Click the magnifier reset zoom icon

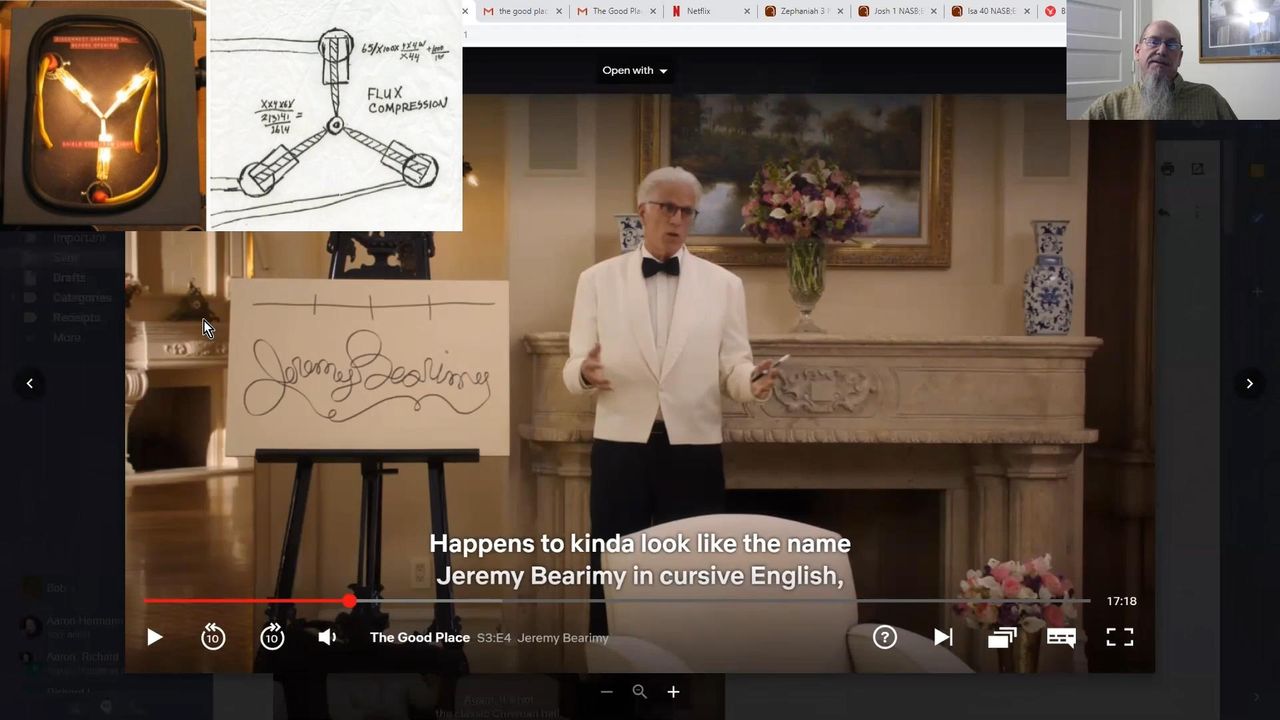(640, 692)
